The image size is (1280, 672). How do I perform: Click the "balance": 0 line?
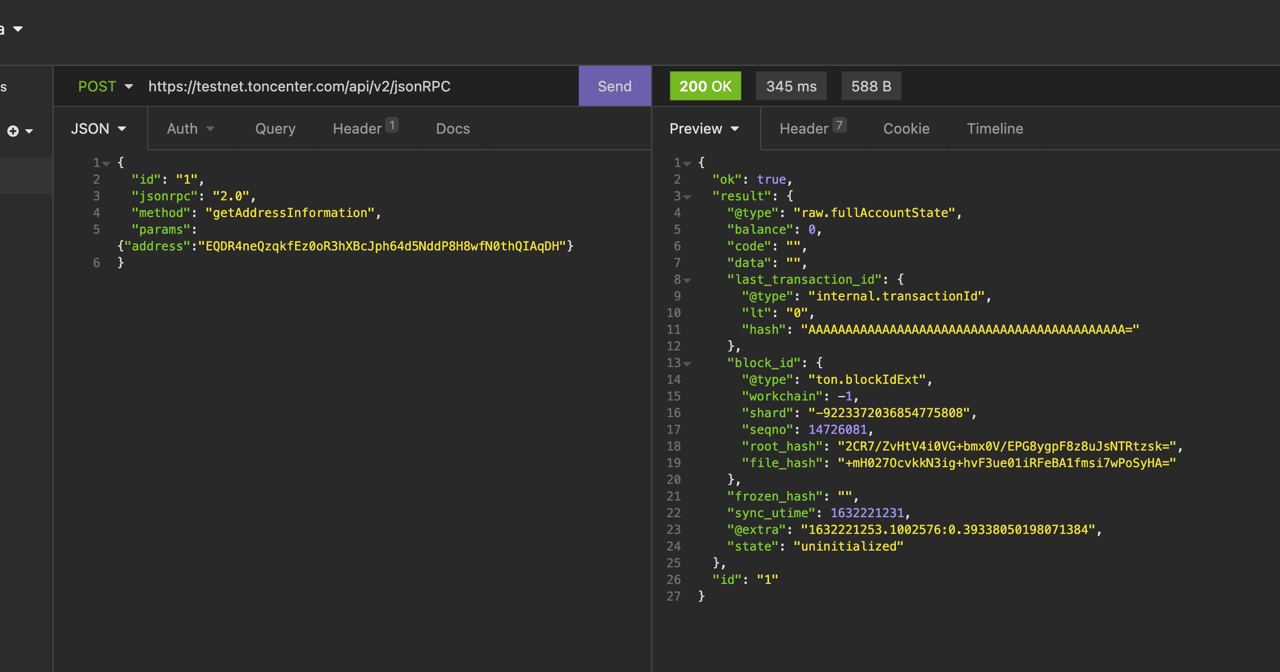pos(774,229)
